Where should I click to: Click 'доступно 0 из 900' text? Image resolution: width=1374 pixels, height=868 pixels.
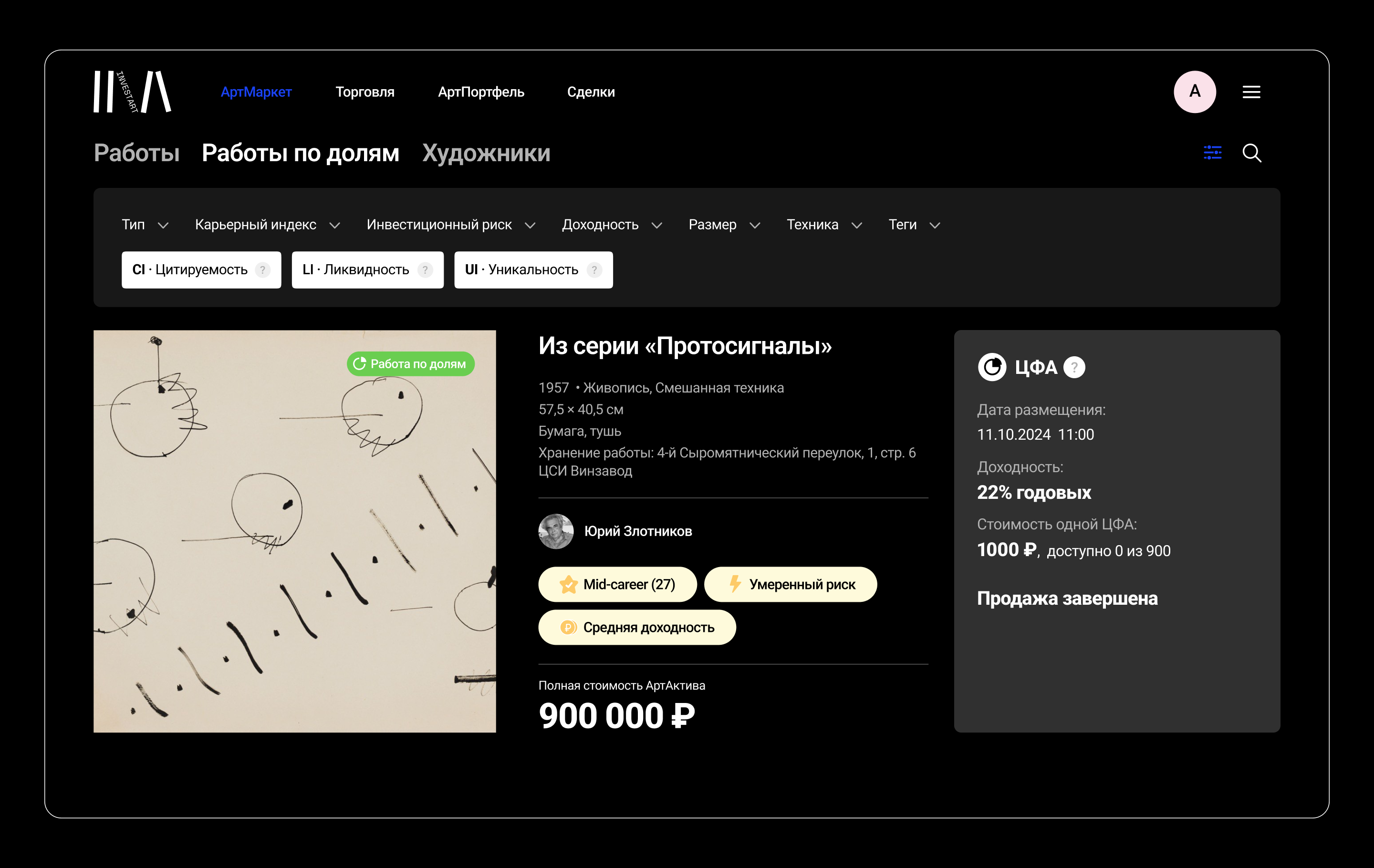[x=1109, y=551]
